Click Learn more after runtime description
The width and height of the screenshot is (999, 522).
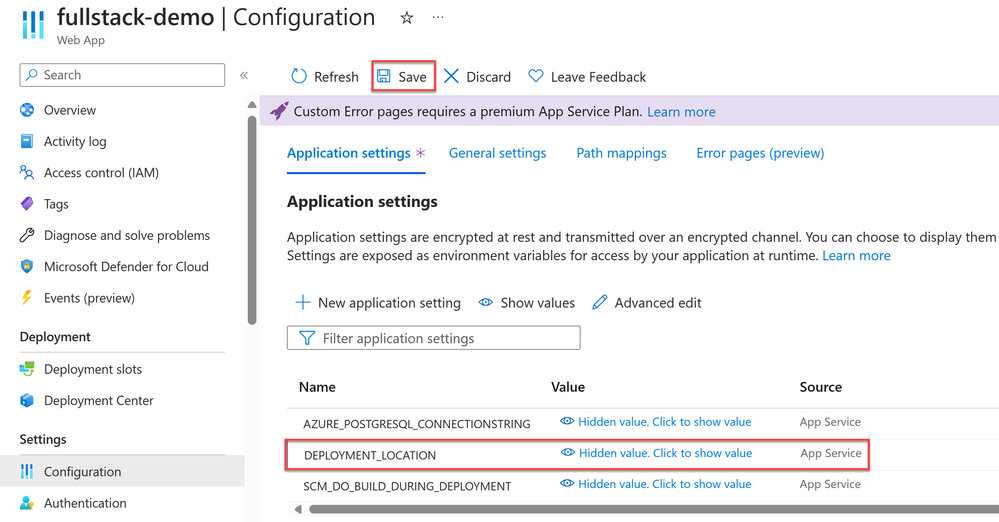[x=856, y=256]
